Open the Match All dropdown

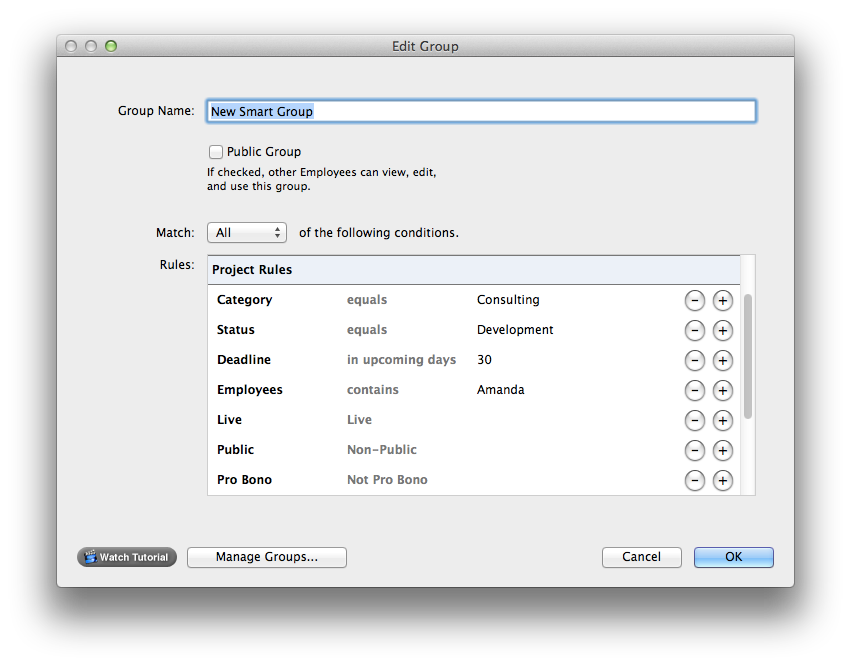coord(247,233)
